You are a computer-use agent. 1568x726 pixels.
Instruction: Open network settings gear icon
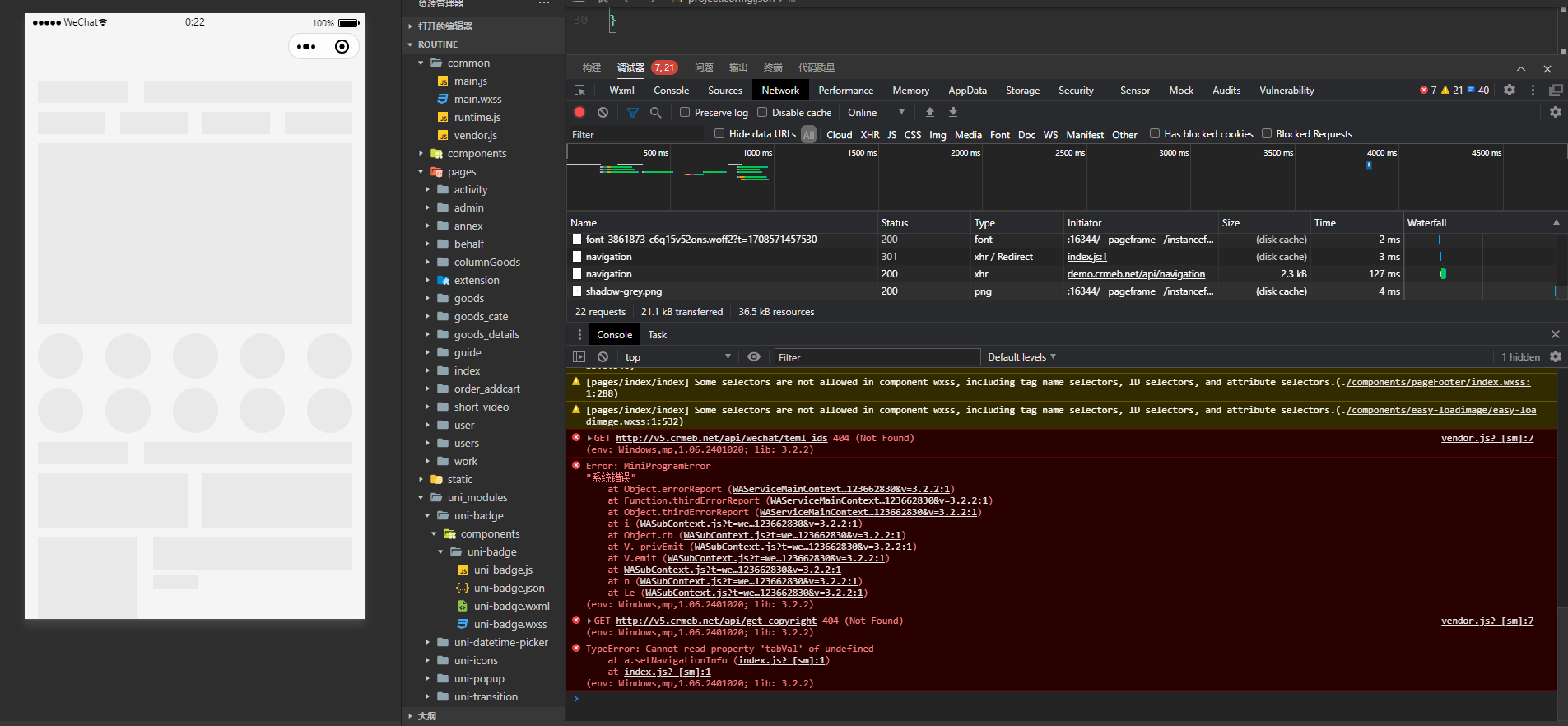click(1556, 113)
